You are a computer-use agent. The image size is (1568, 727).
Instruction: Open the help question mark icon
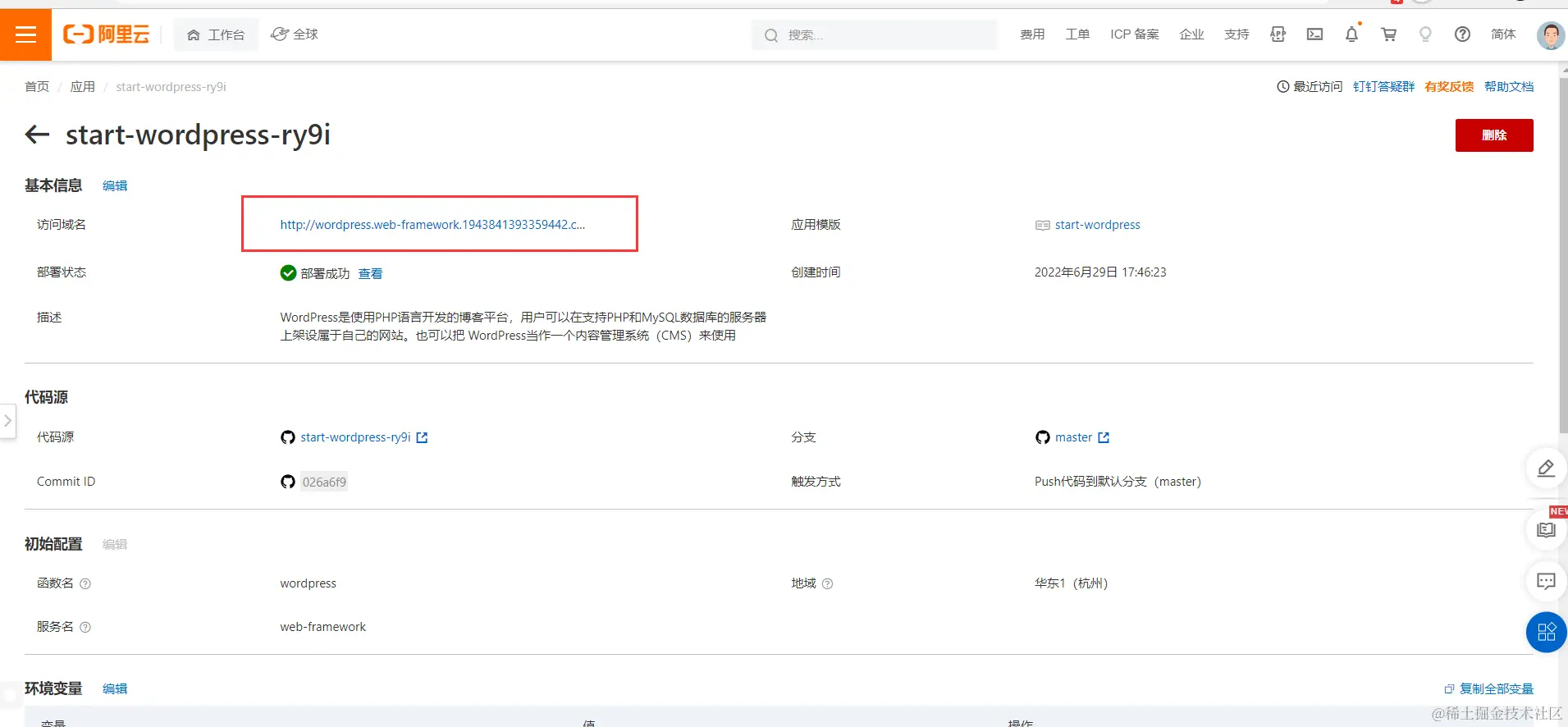point(1462,34)
